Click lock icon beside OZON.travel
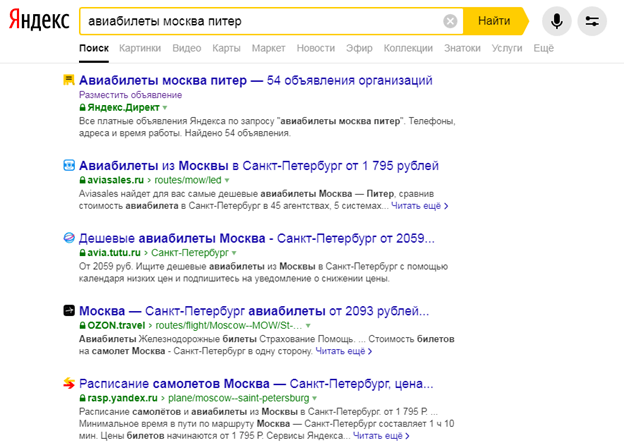The height and width of the screenshot is (443, 624). (x=82, y=326)
